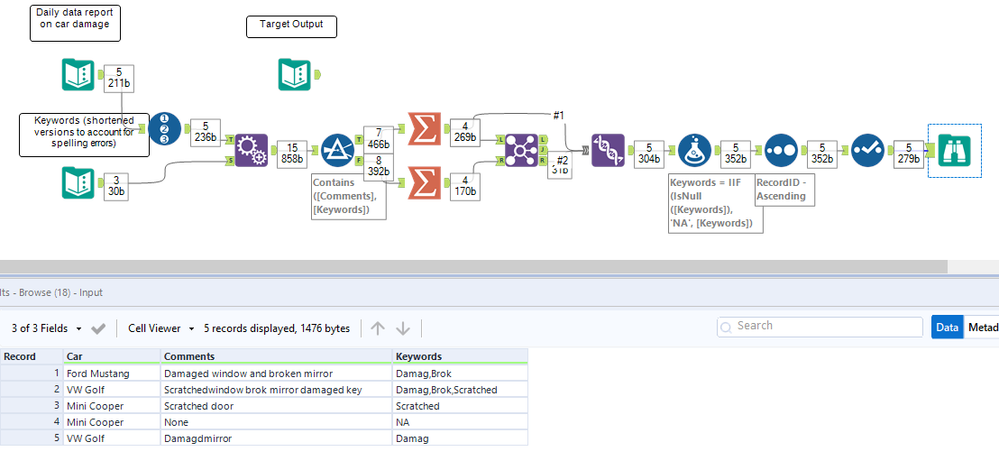
Task: Click the grey checkmark icon in results toolbar
Action: tap(98, 329)
